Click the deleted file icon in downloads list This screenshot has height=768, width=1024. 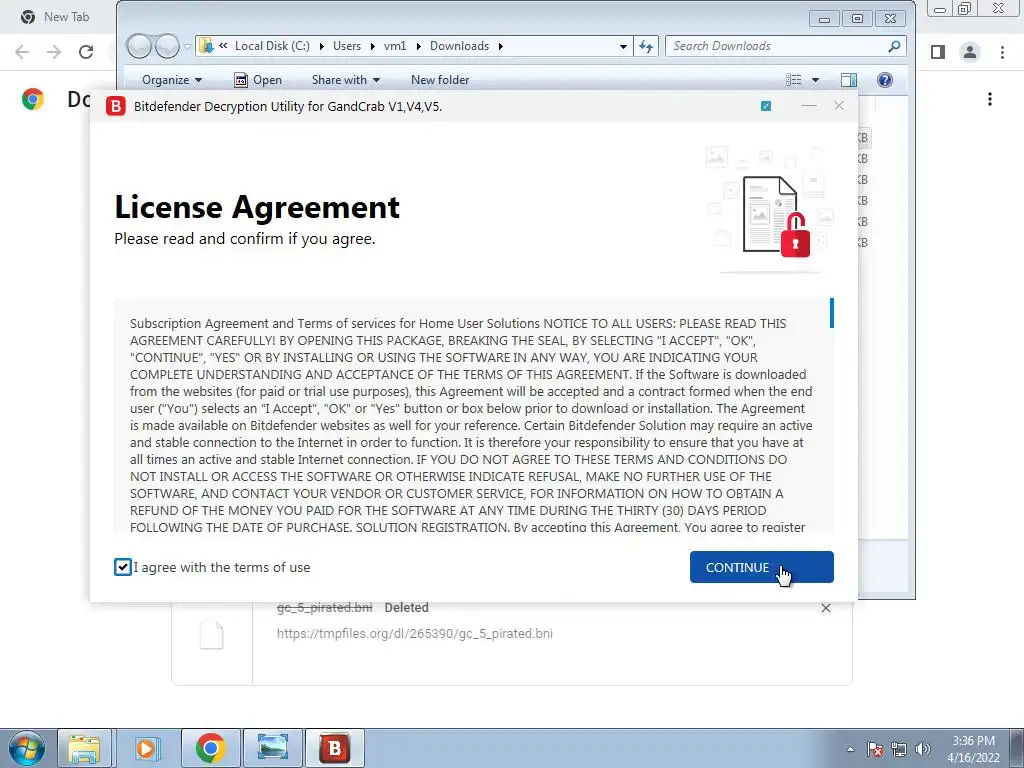point(212,635)
